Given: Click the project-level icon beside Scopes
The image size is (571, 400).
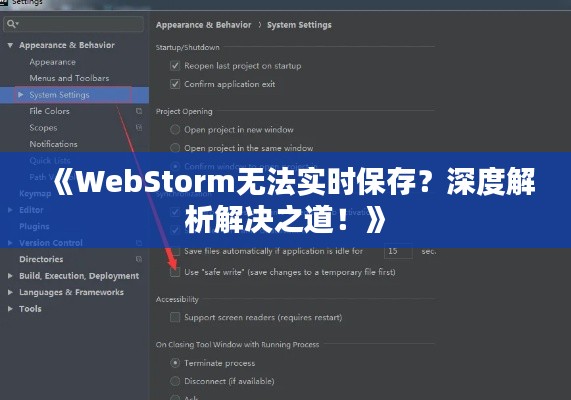Looking at the screenshot, I should click(x=139, y=128).
